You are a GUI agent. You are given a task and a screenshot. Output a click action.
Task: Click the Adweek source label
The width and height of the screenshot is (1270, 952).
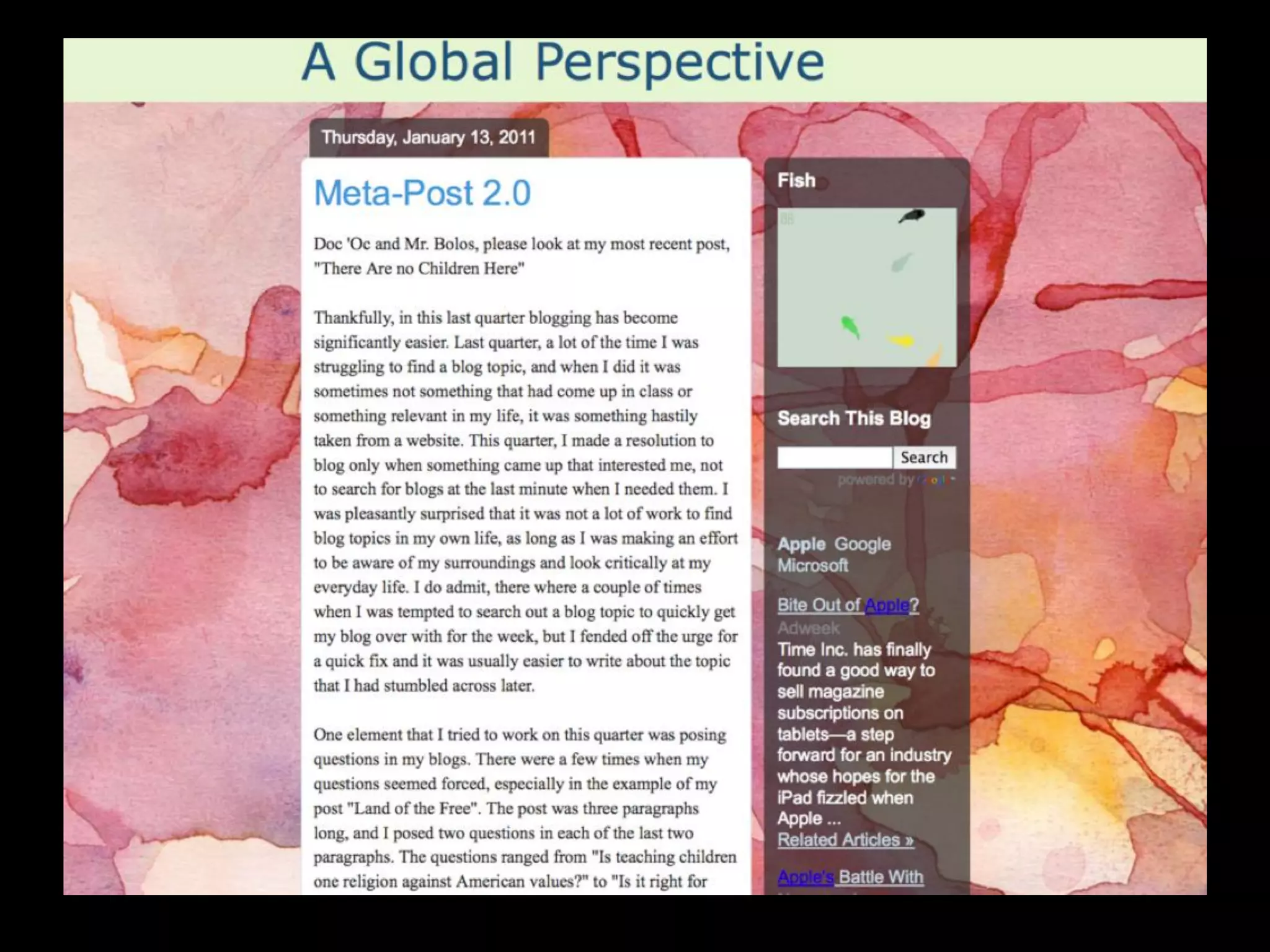point(808,628)
